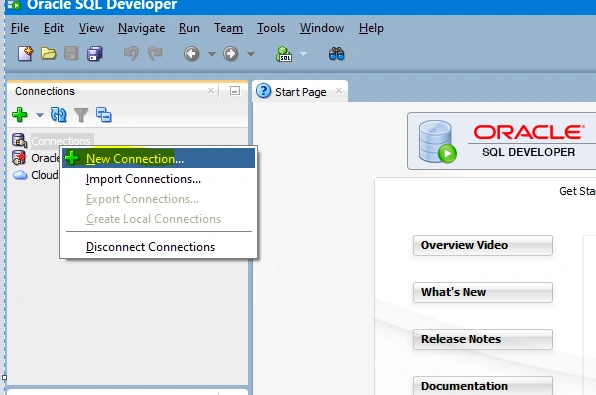Click the Forward navigation arrow
596x395 pixels.
point(230,54)
